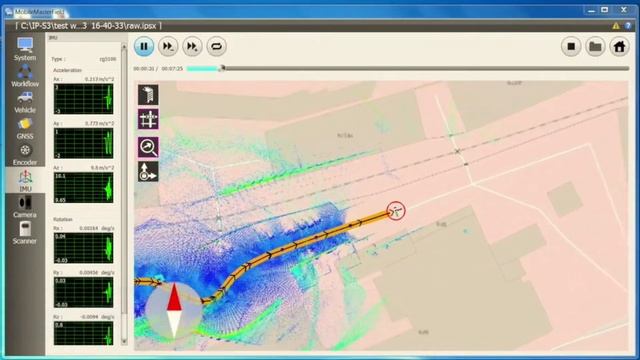Open the Encoder panel
Image resolution: width=640 pixels, height=360 pixels.
(25, 155)
